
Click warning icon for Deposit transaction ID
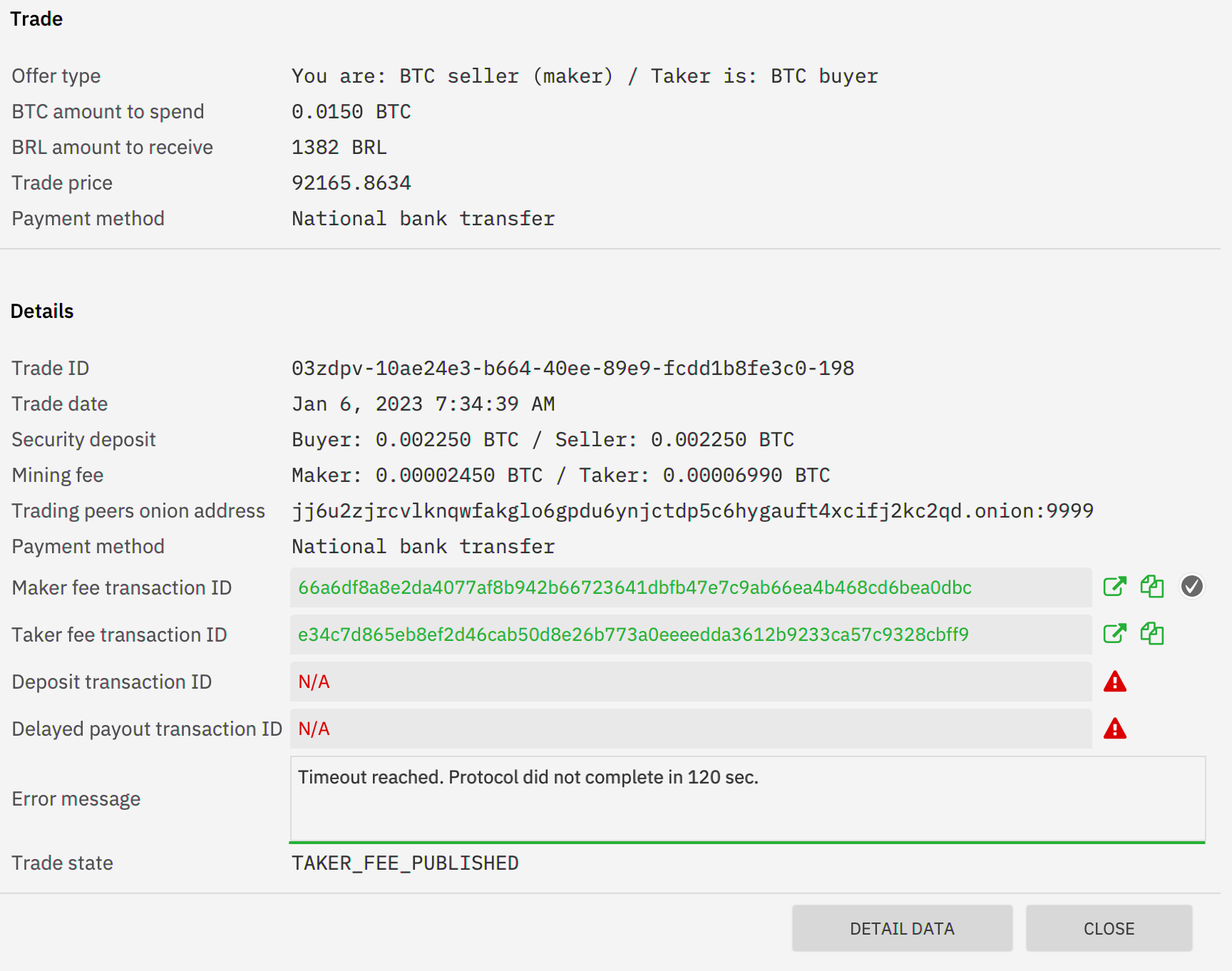click(x=1114, y=682)
